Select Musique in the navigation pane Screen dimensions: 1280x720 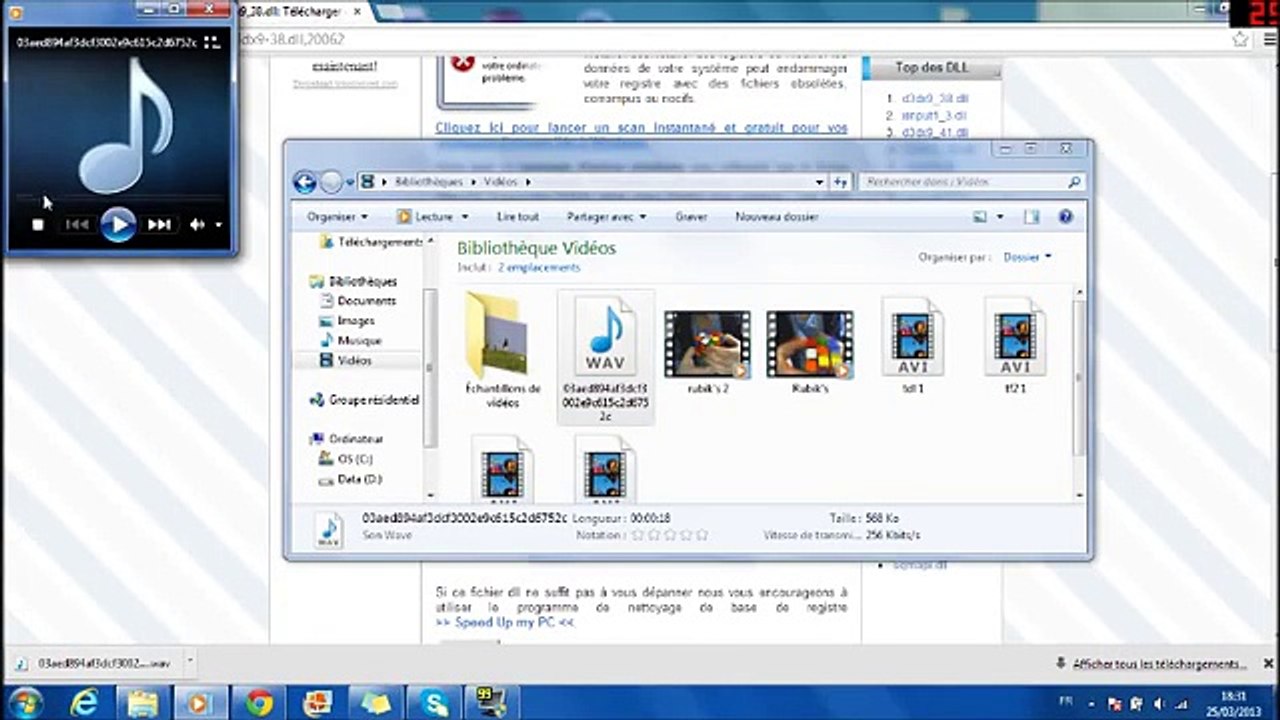click(x=359, y=340)
